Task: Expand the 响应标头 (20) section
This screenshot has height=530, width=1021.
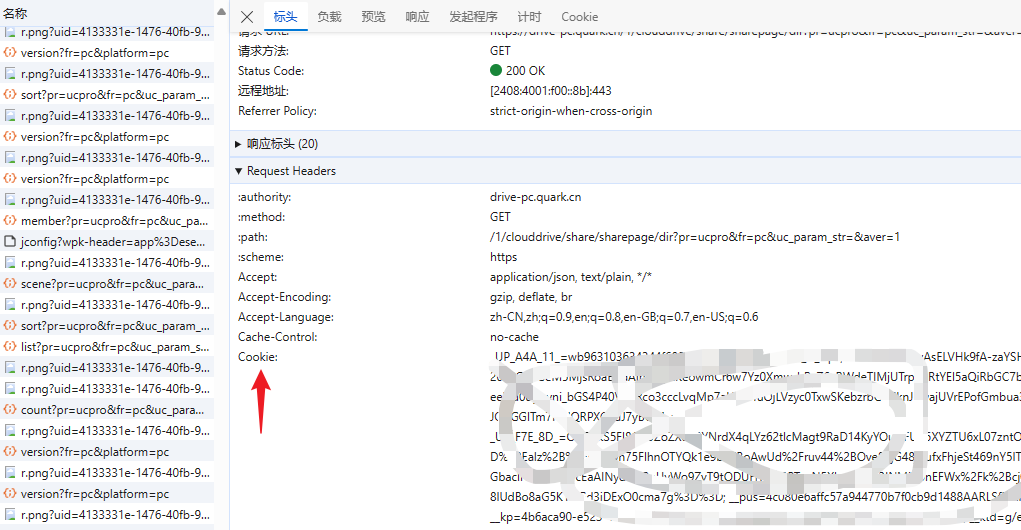Action: coord(238,144)
